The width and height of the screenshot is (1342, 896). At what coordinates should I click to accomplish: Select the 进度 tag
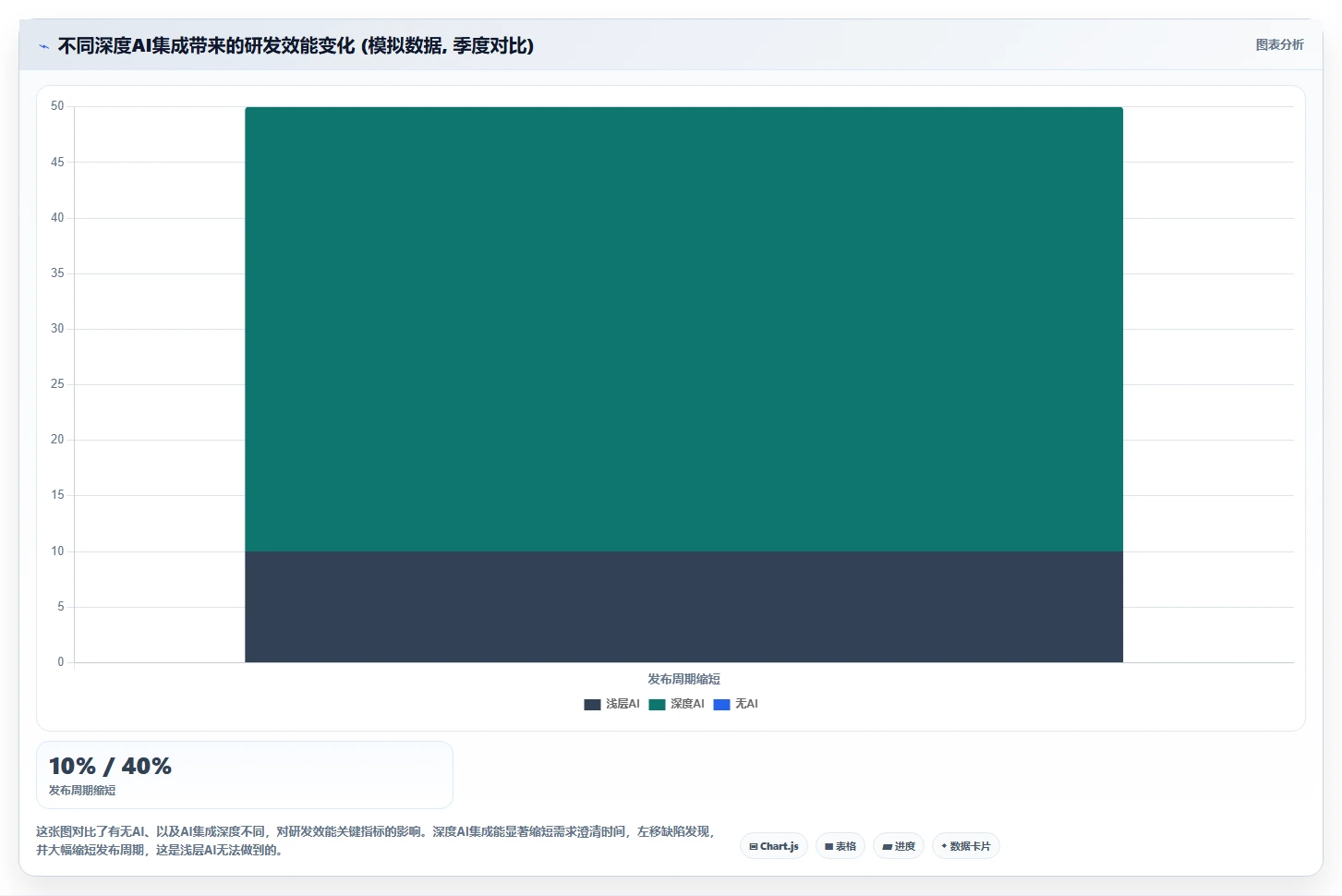click(x=899, y=846)
